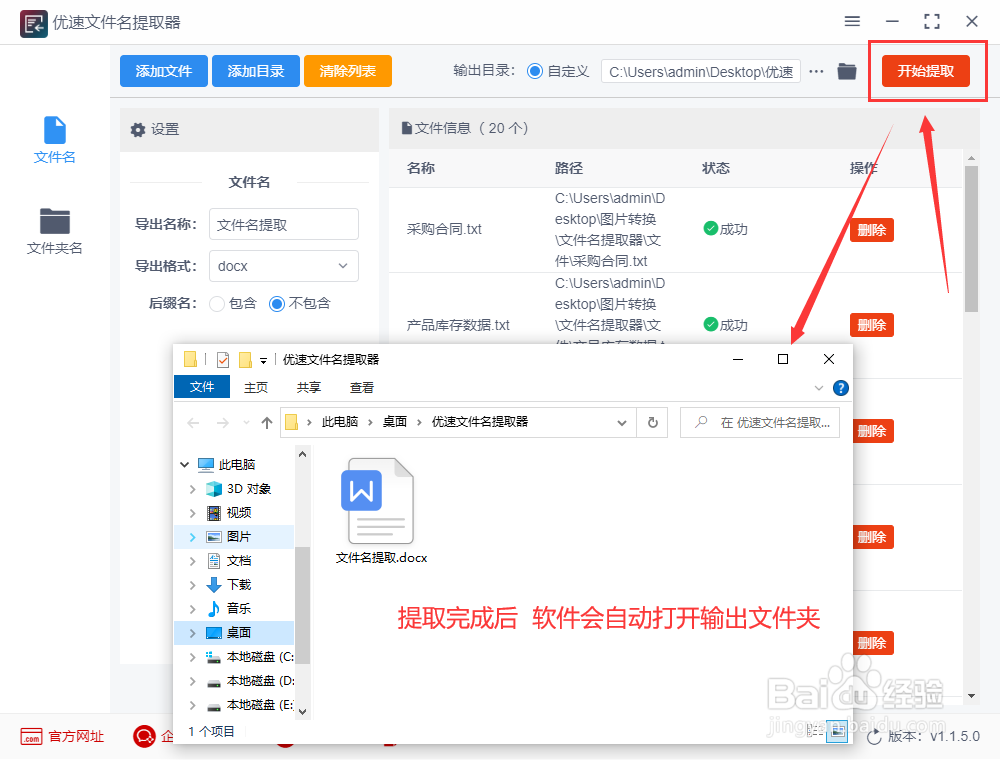1000x760 pixels.
Task: Select 包含 suffix option
Action: [217, 304]
